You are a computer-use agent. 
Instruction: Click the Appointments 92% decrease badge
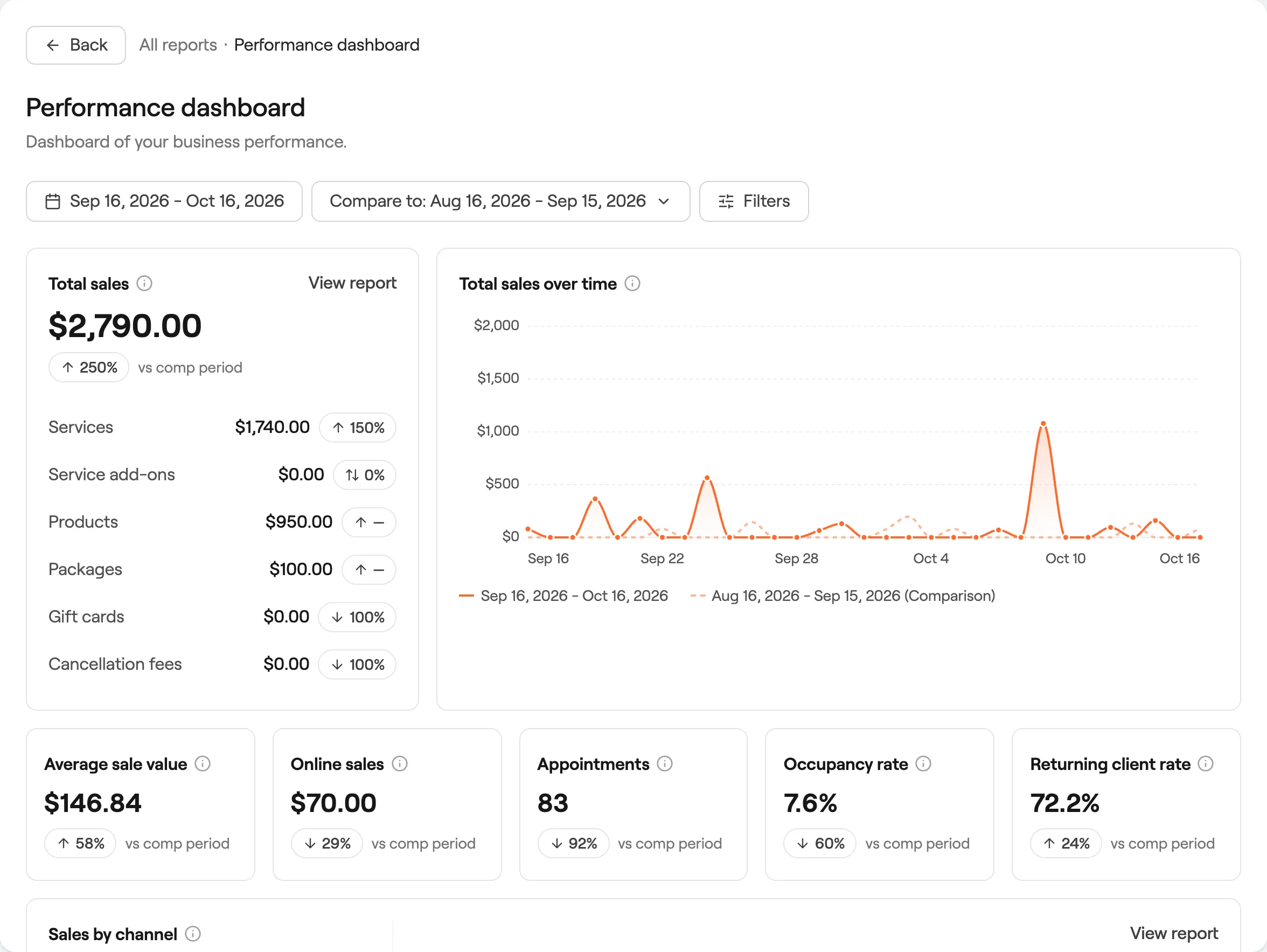click(573, 844)
